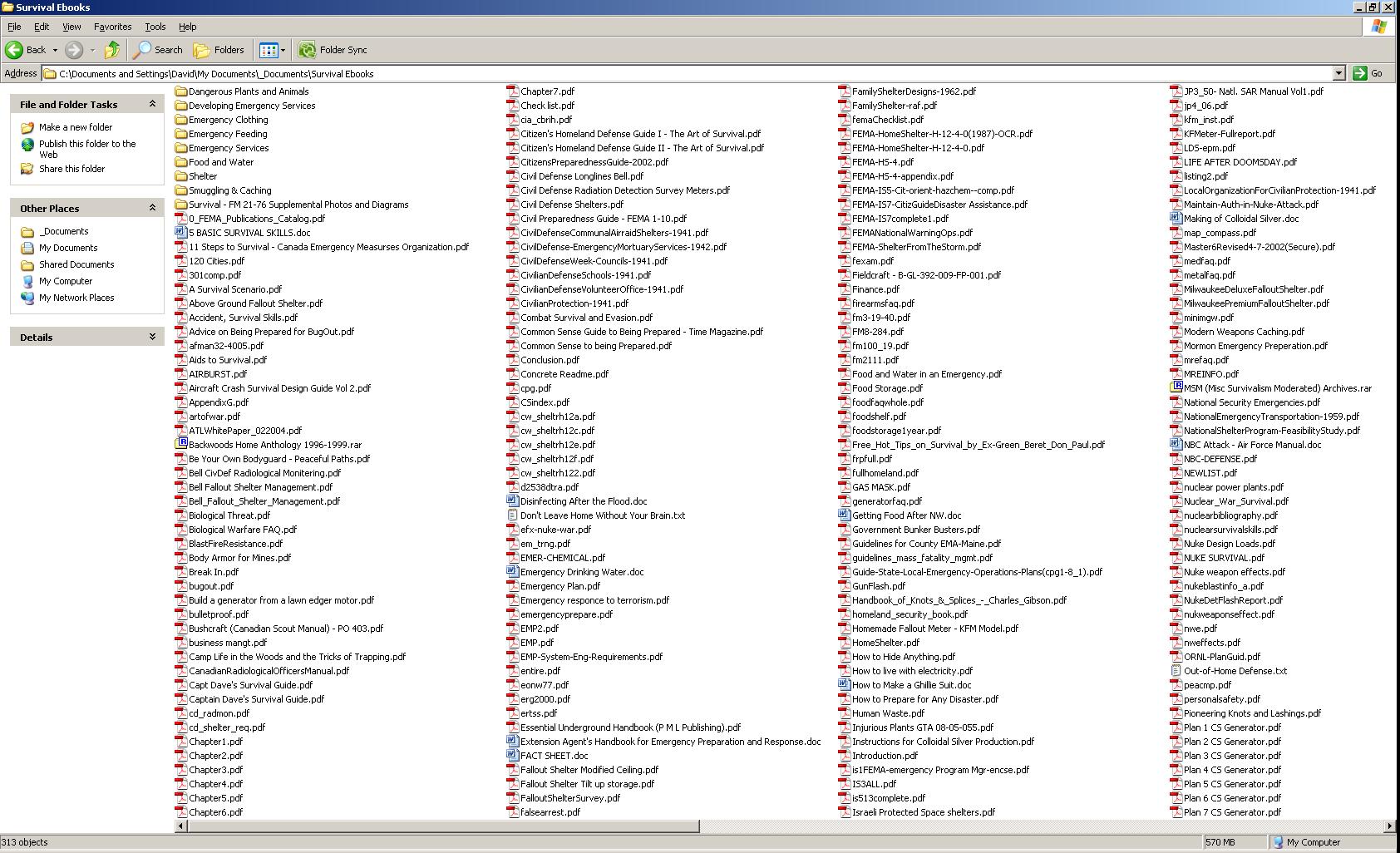Select Israeli Protected Space shelters.pdf

click(x=924, y=812)
